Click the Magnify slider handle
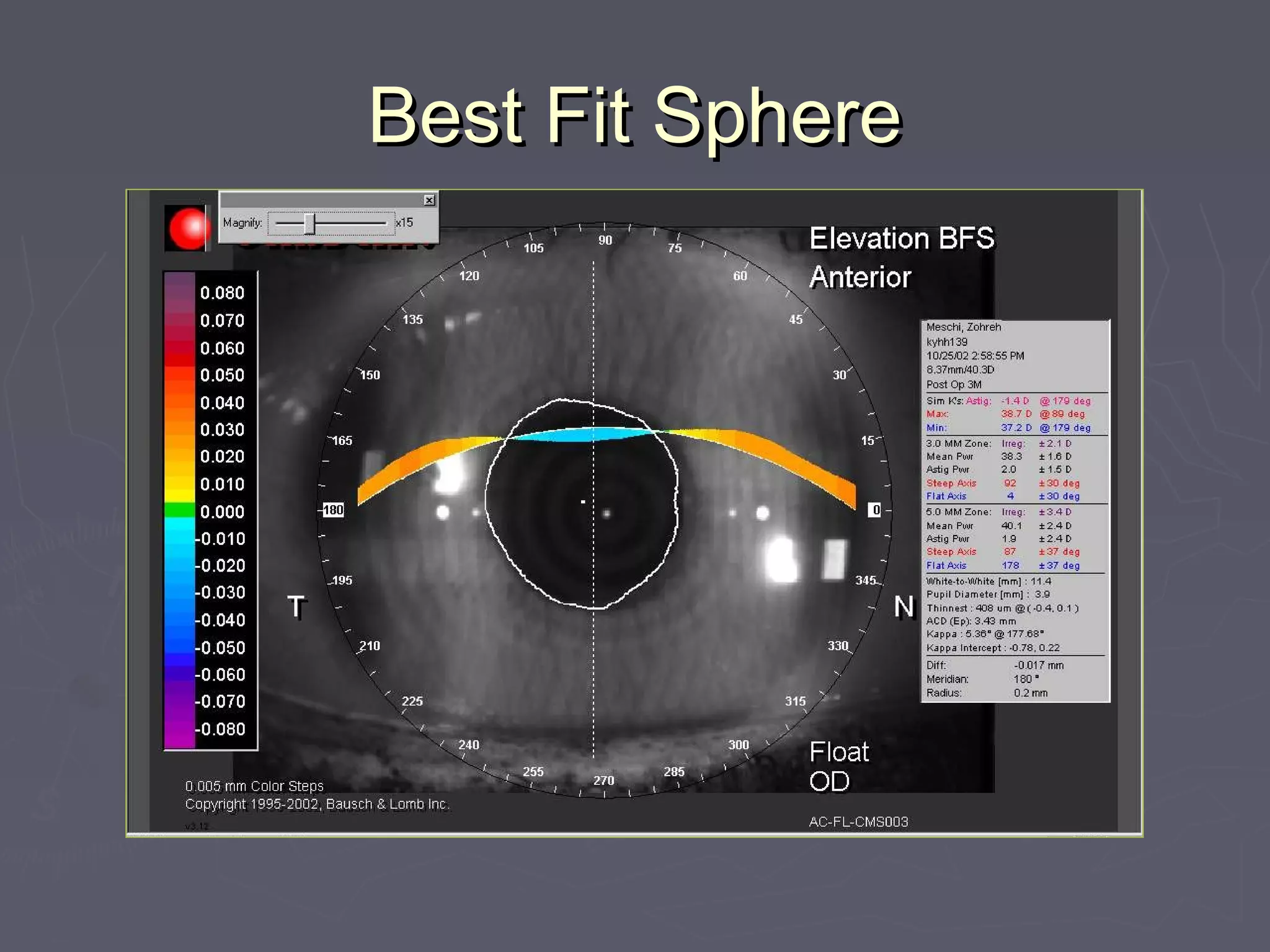The image size is (1270, 952). click(309, 223)
